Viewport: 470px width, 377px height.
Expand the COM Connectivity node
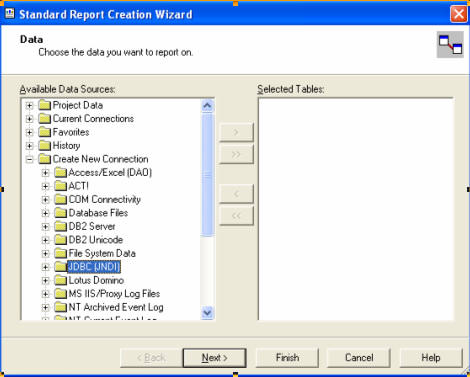click(x=45, y=200)
